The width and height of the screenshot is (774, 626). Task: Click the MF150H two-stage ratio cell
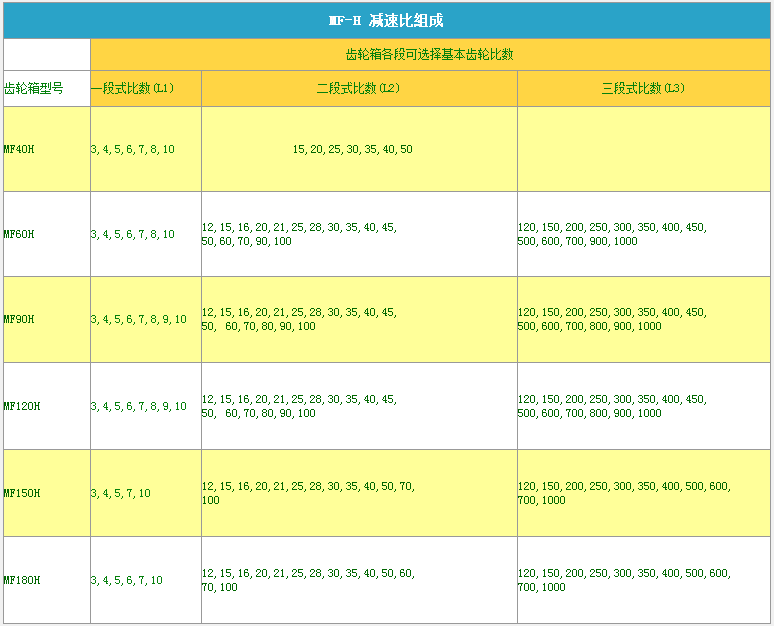[308, 493]
